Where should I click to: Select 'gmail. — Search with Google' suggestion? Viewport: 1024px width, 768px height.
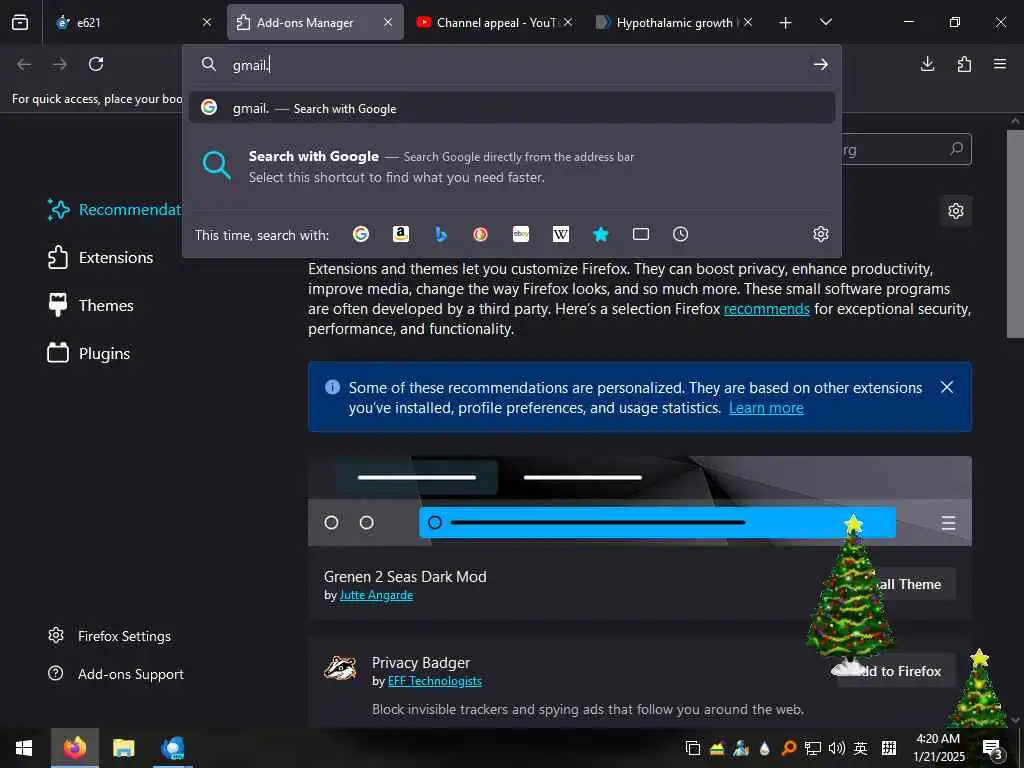(x=512, y=108)
